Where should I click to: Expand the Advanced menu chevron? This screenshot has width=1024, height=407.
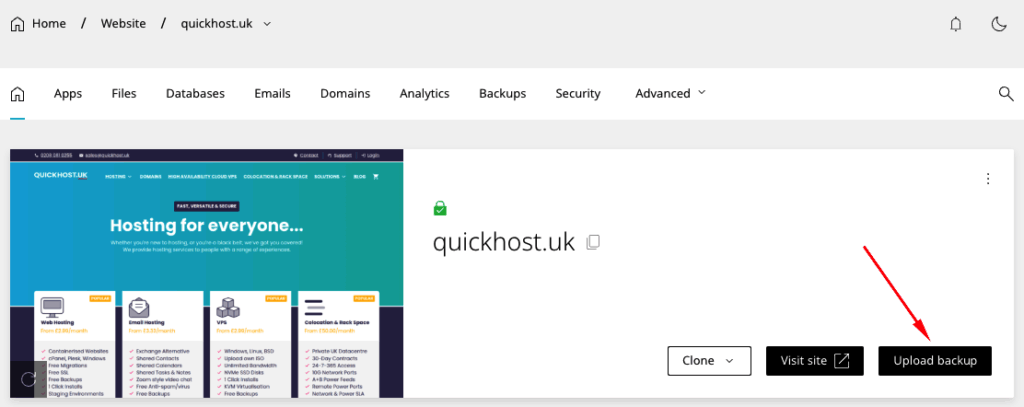click(702, 93)
